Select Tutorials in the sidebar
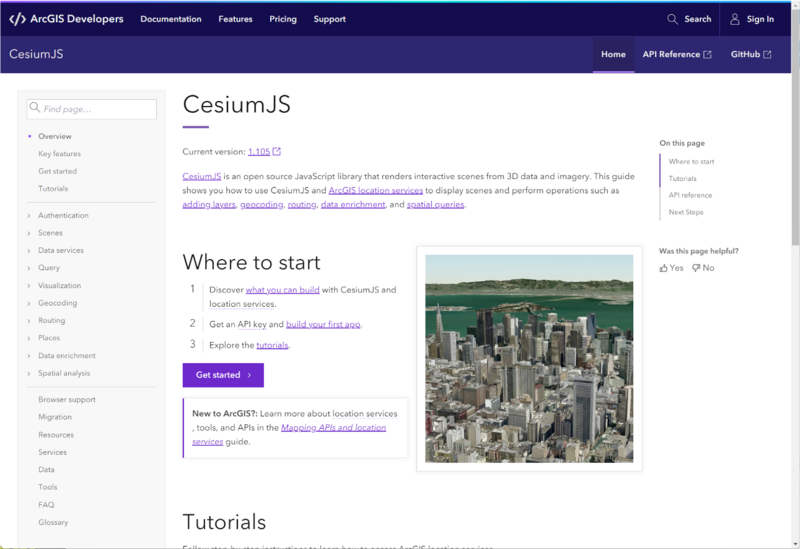This screenshot has height=549, width=800. tap(53, 188)
